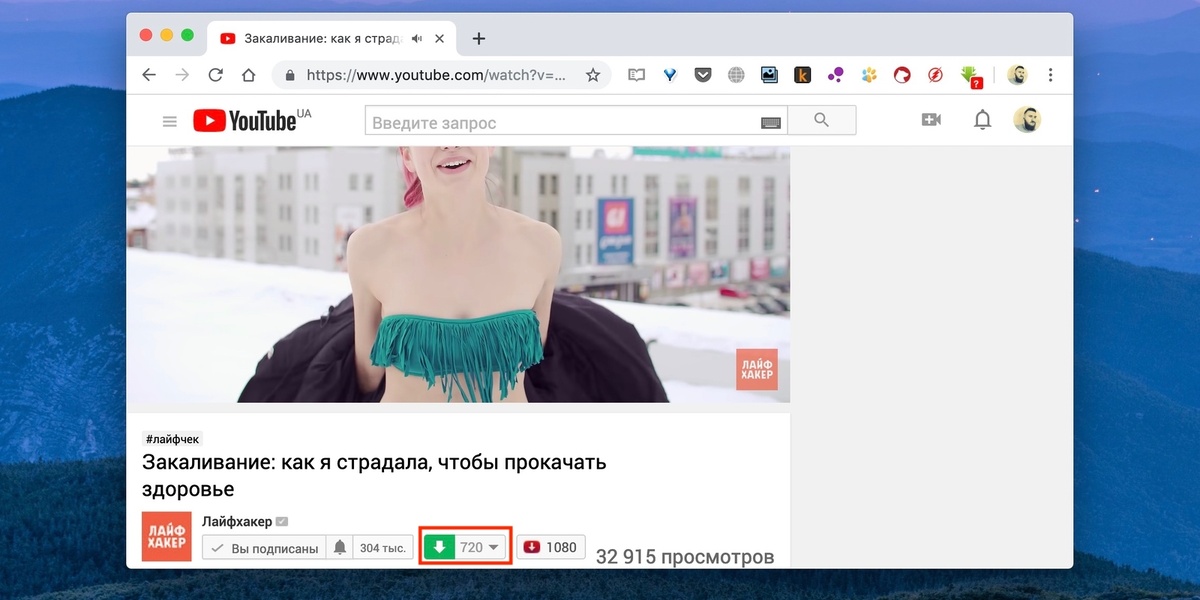
Task: Click the green 720 download arrow button
Action: (439, 547)
